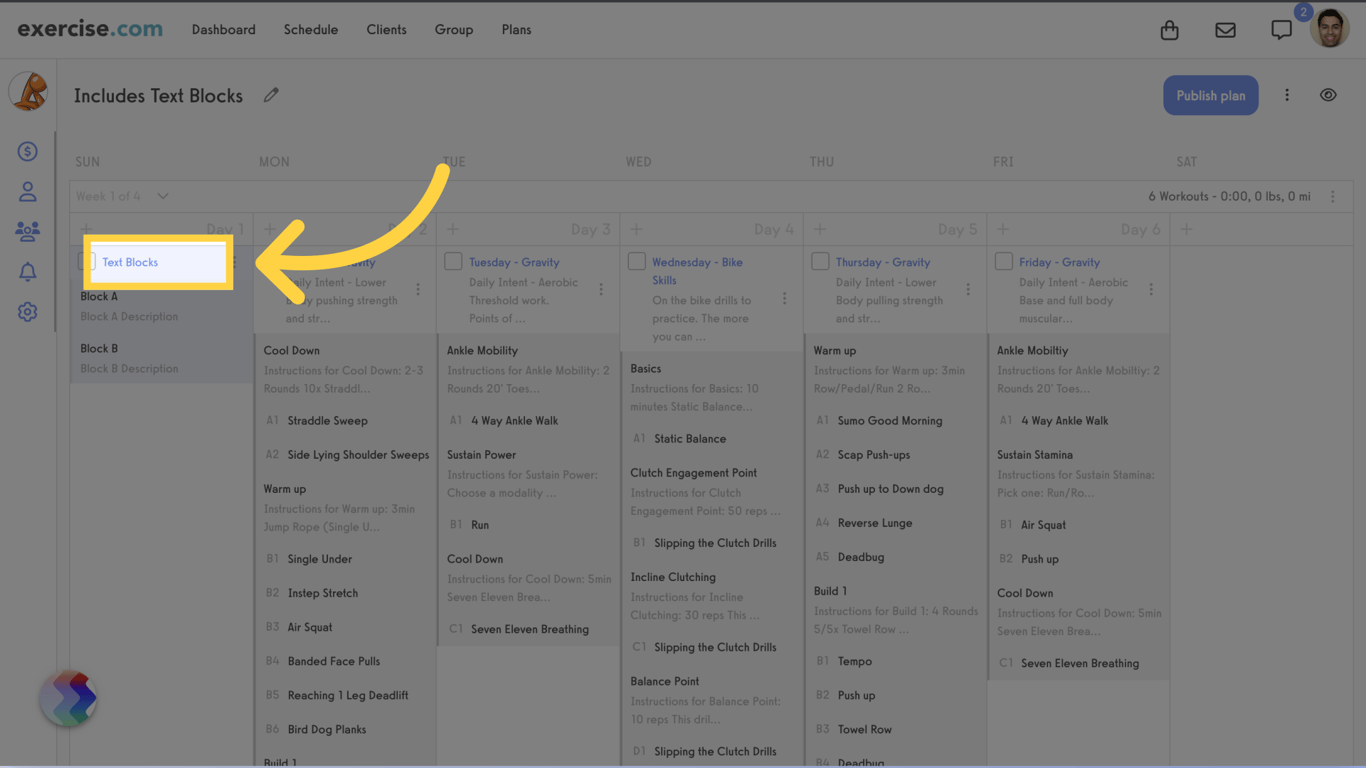
Task: Select the Banded Face Pulls exercise
Action: pos(334,661)
